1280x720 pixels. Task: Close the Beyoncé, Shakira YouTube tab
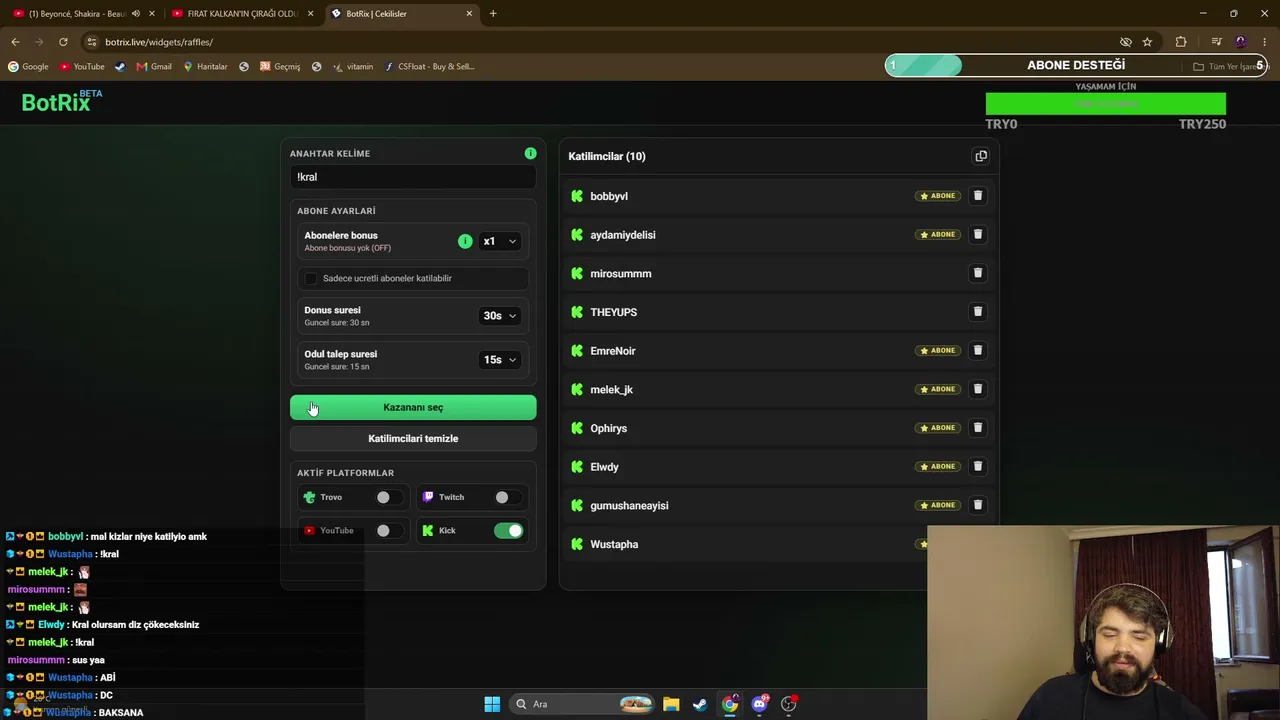[152, 14]
